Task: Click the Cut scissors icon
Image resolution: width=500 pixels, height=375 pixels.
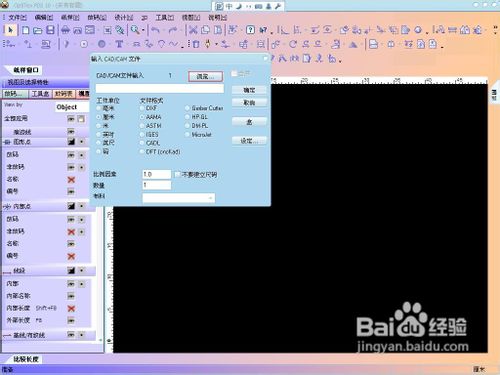Action: 193,30
